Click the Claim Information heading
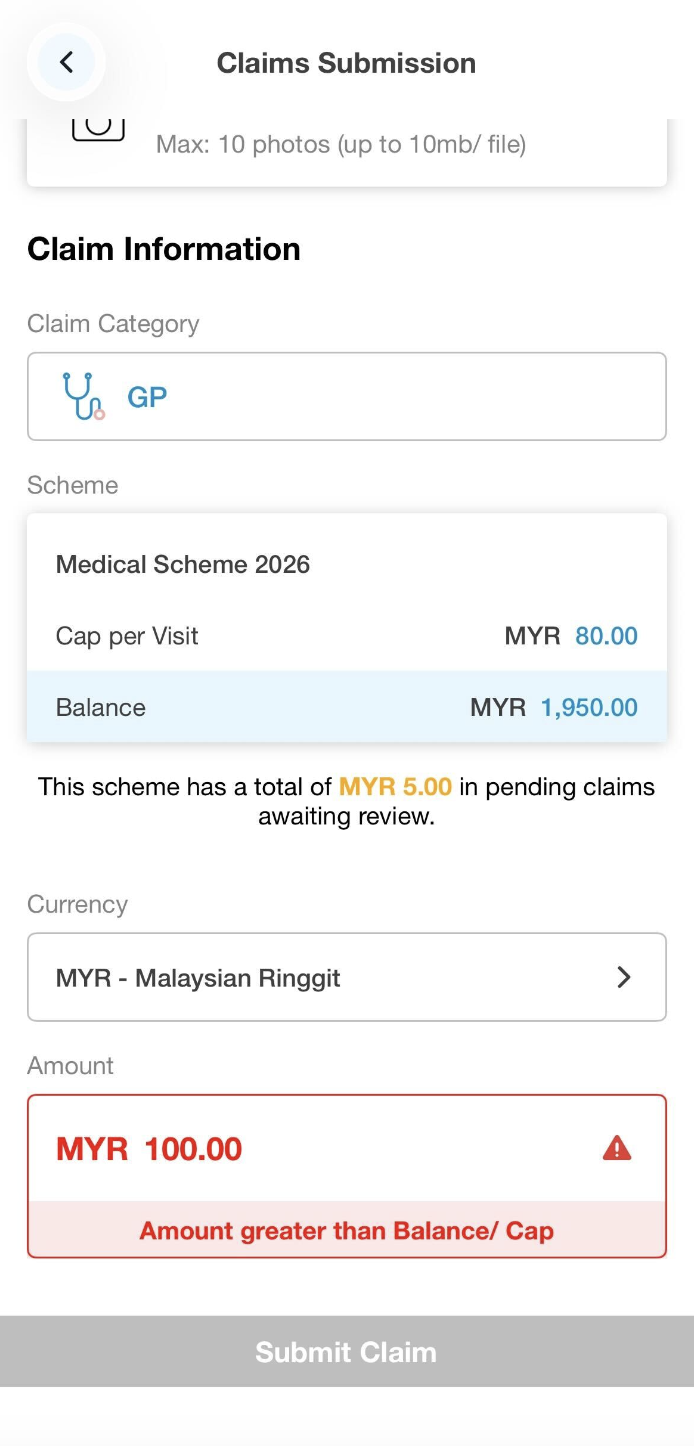This screenshot has height=1446, width=694. click(164, 249)
